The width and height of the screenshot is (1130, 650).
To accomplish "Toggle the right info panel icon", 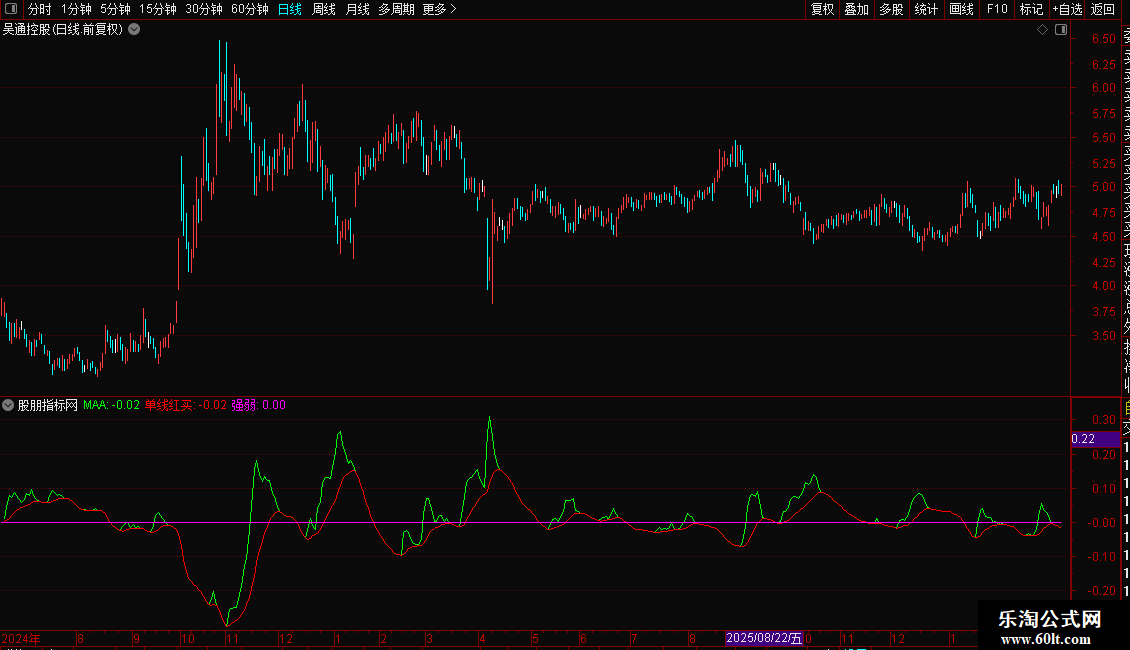I will (1061, 30).
